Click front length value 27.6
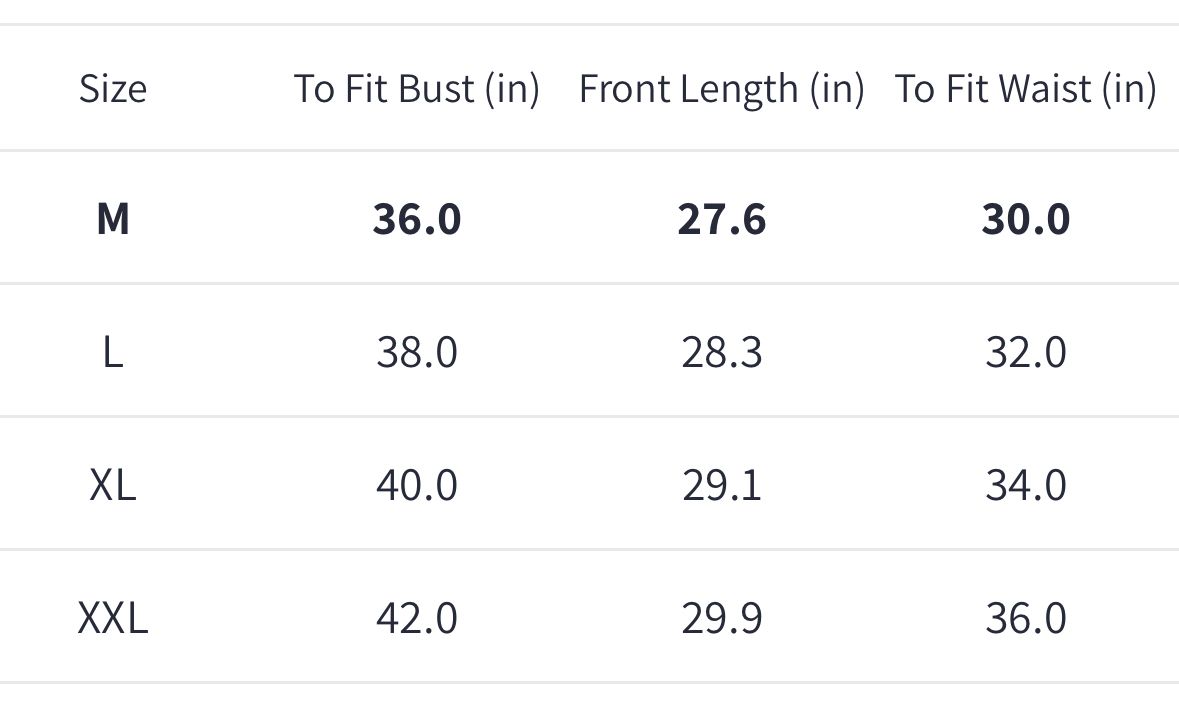Viewport: 1179px width, 709px height. [721, 218]
